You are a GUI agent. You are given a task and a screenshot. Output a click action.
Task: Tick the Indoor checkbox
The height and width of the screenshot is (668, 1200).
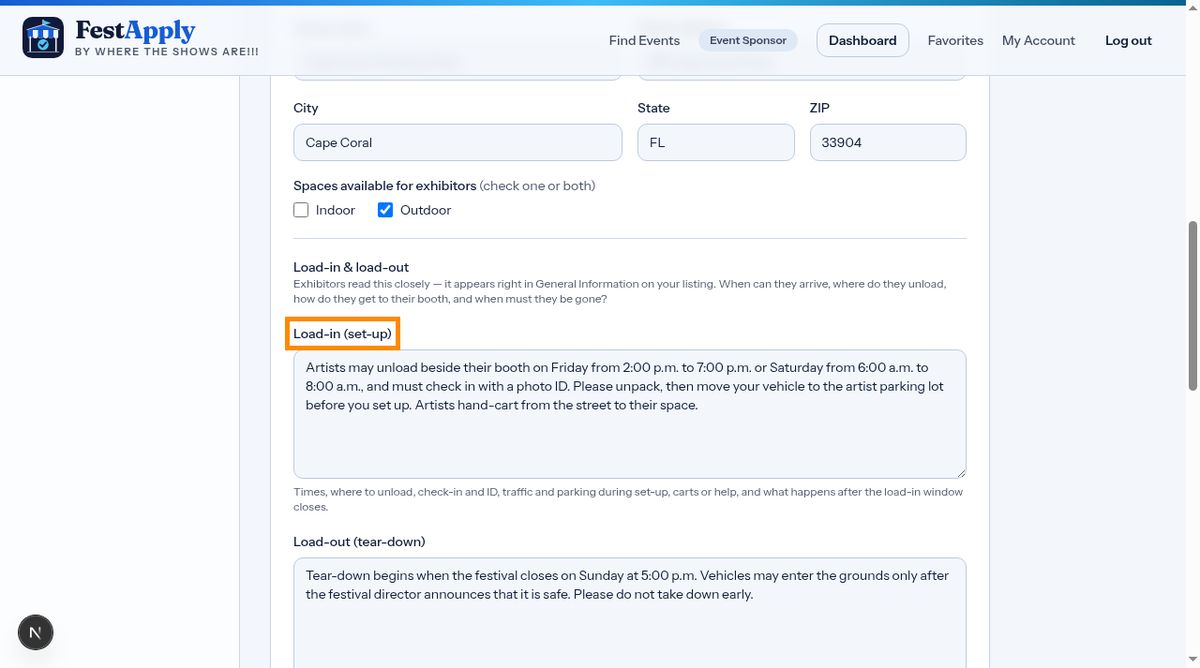point(301,210)
